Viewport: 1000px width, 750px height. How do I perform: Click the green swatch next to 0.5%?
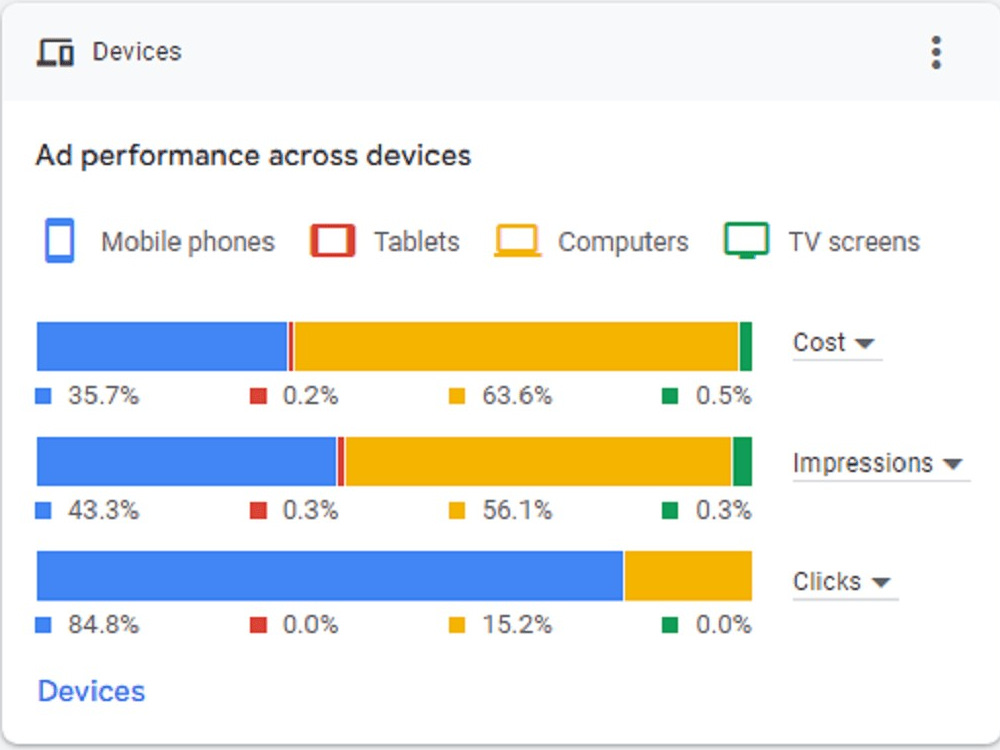tap(670, 396)
